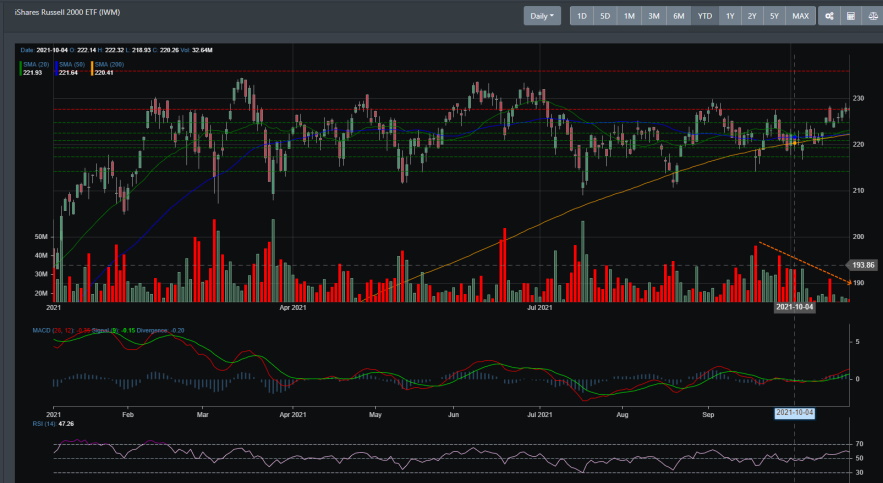
Task: Click the SMA (50) value 221.64
Action: click(x=68, y=73)
